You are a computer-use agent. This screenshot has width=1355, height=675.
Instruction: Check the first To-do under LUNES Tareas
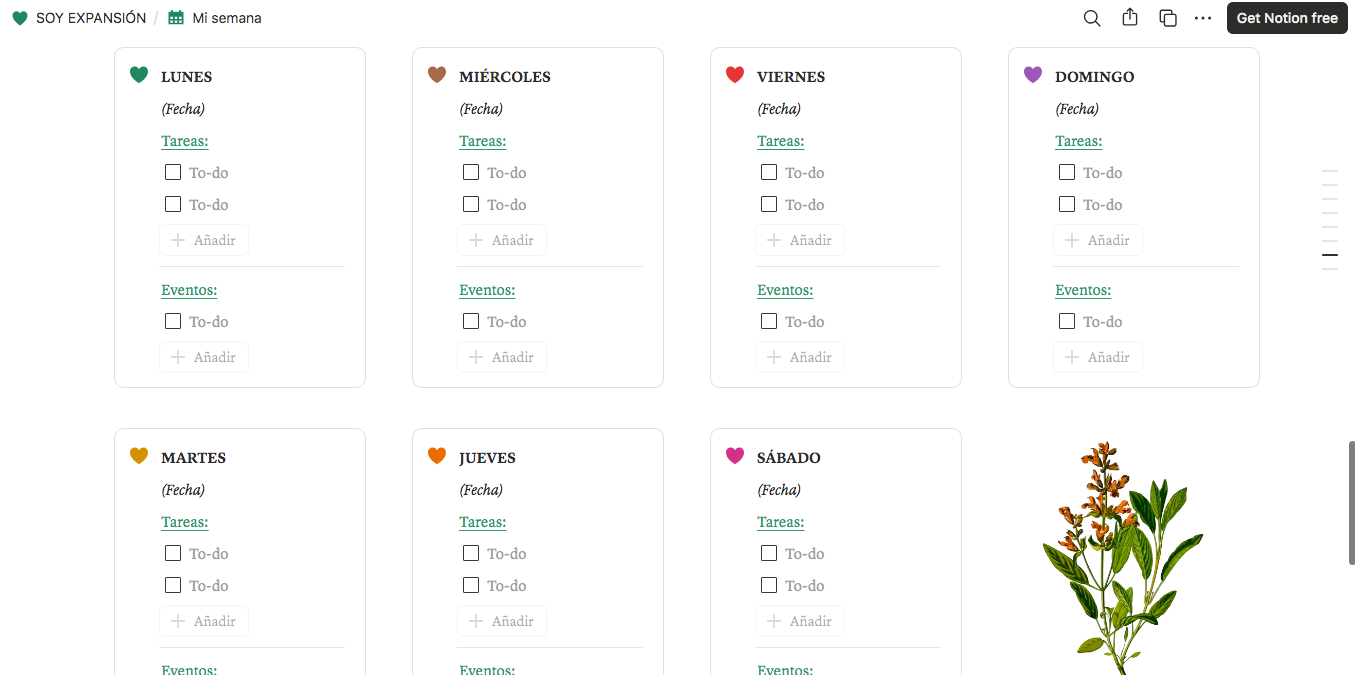pyautogui.click(x=172, y=172)
